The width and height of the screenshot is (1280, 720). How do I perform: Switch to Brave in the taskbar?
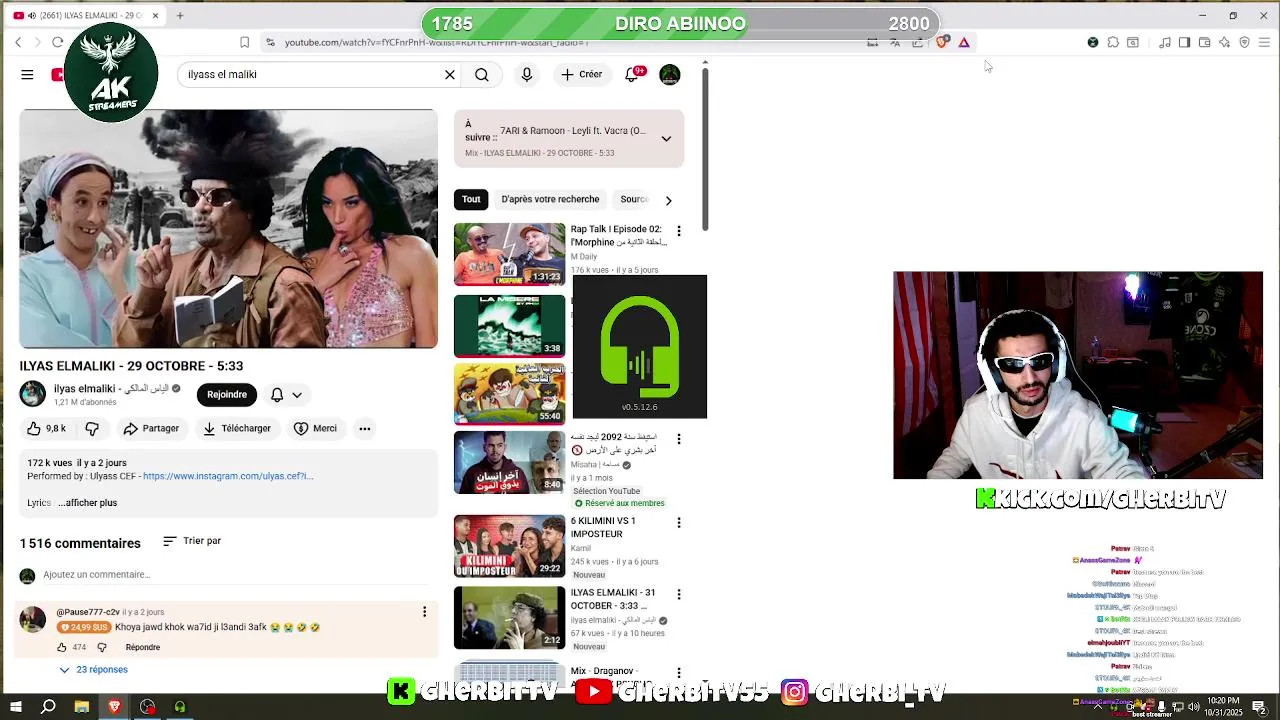pos(114,707)
